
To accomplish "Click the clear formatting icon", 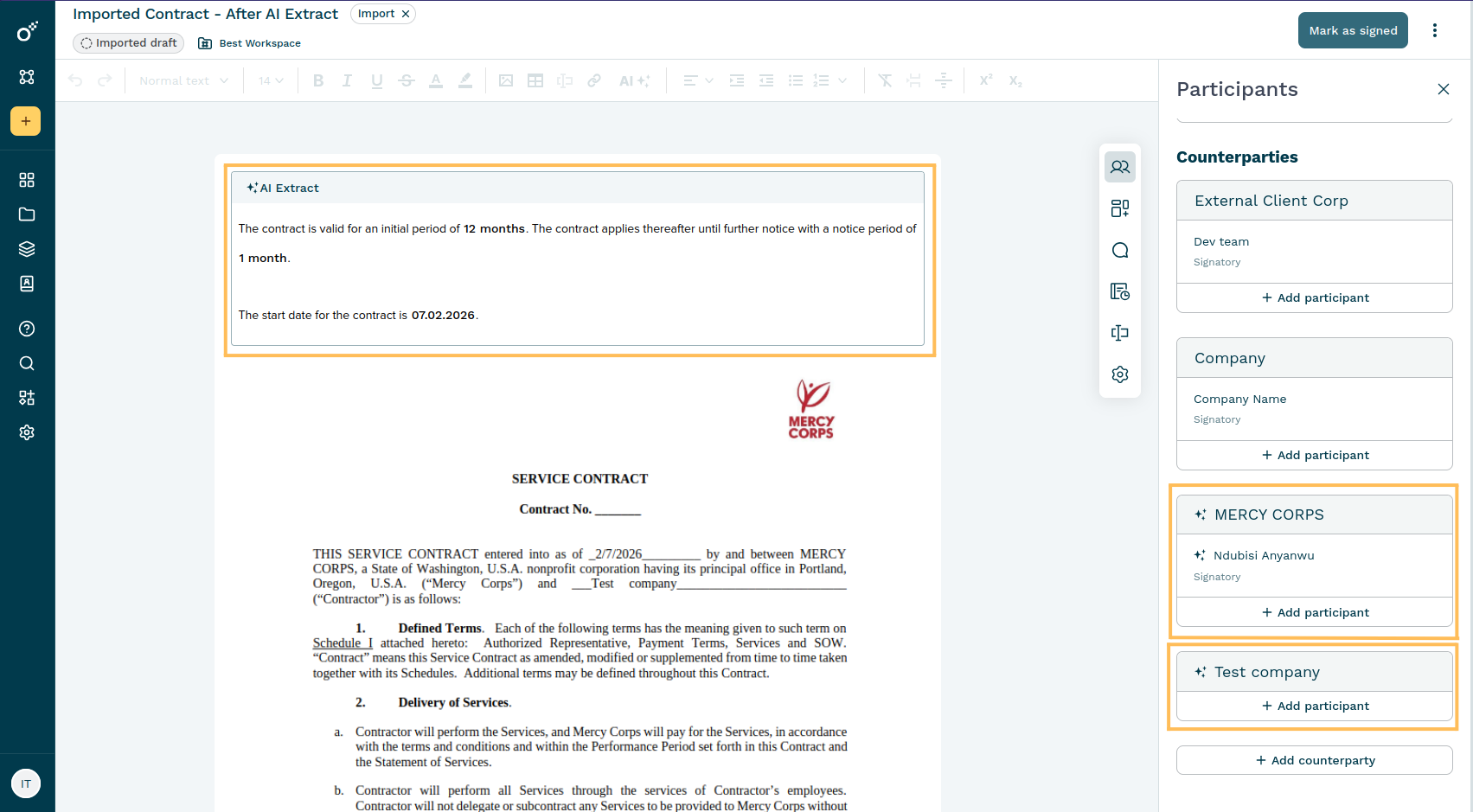I will point(885,80).
